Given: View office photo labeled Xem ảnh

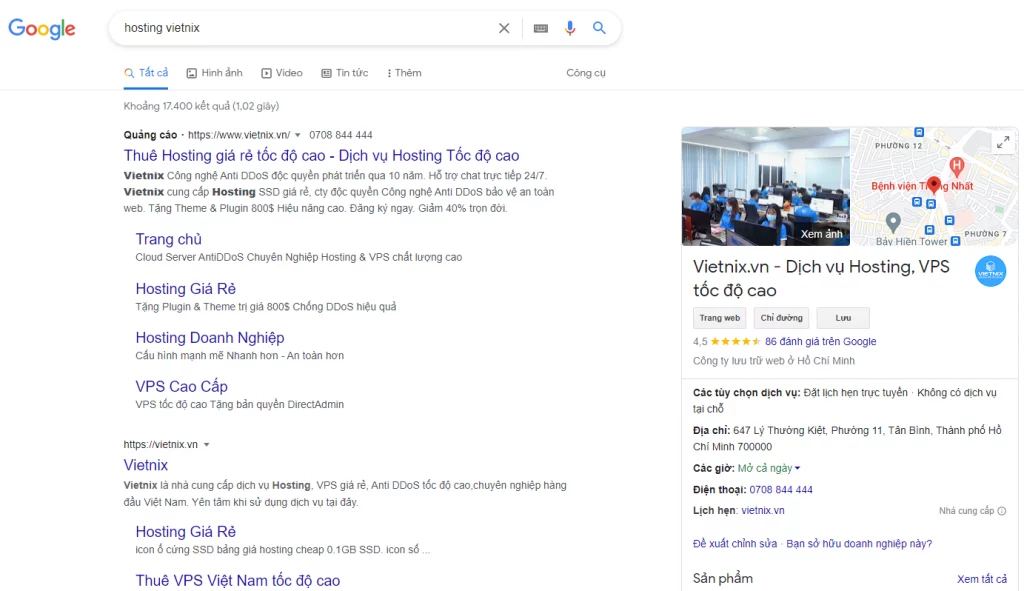Looking at the screenshot, I should point(765,186).
